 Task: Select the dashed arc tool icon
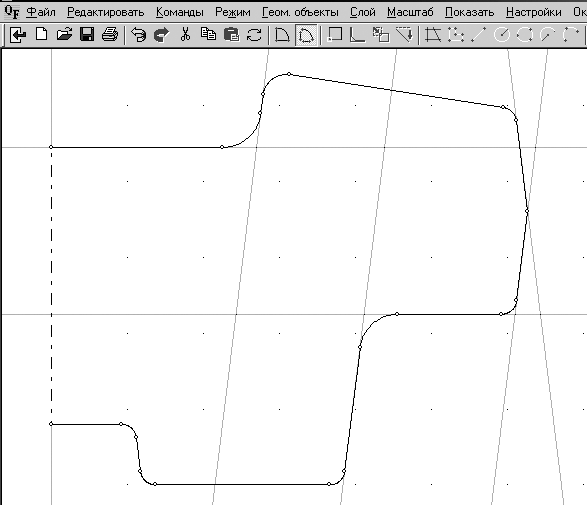[x=571, y=35]
